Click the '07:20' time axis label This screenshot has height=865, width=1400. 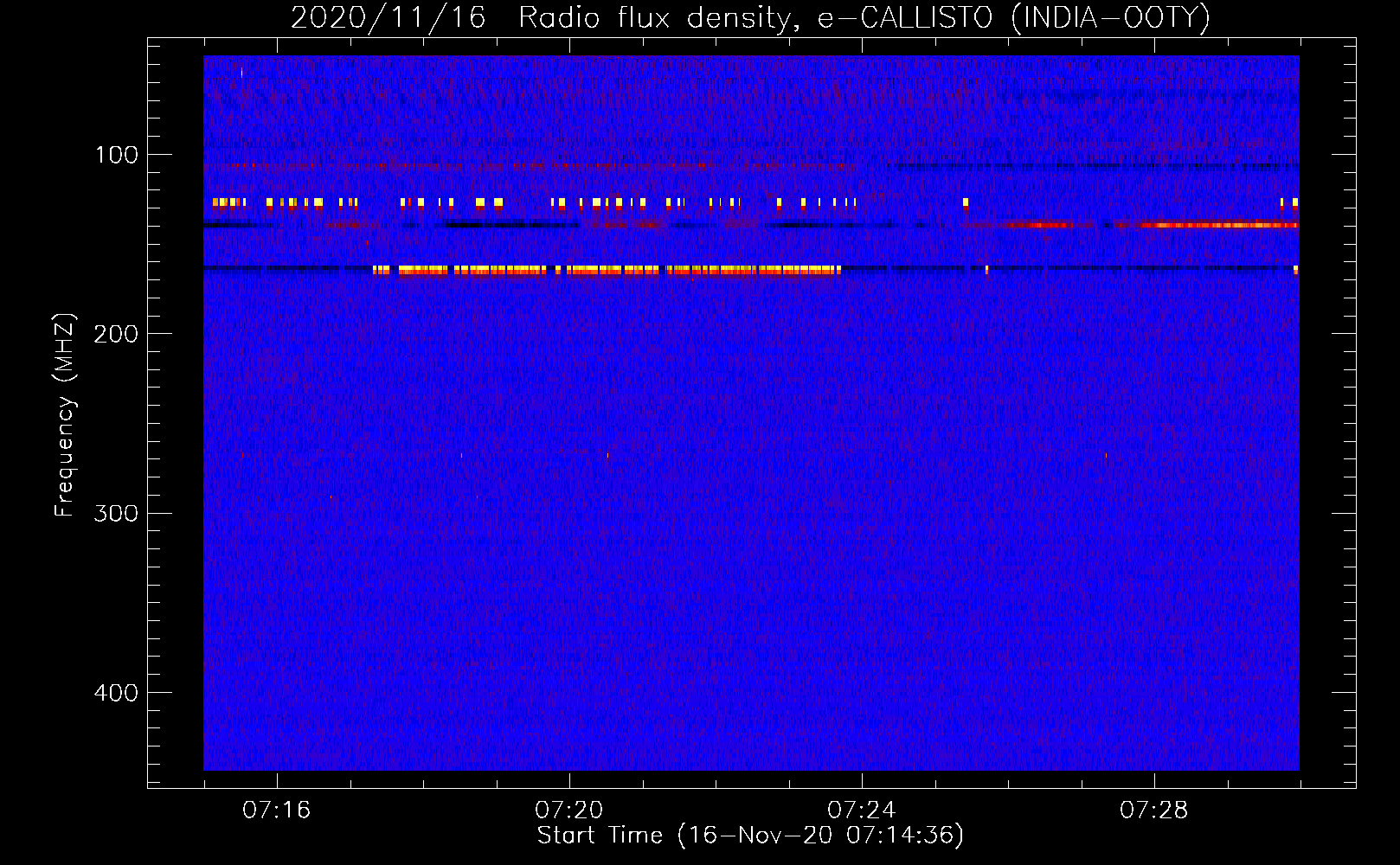coord(568,810)
